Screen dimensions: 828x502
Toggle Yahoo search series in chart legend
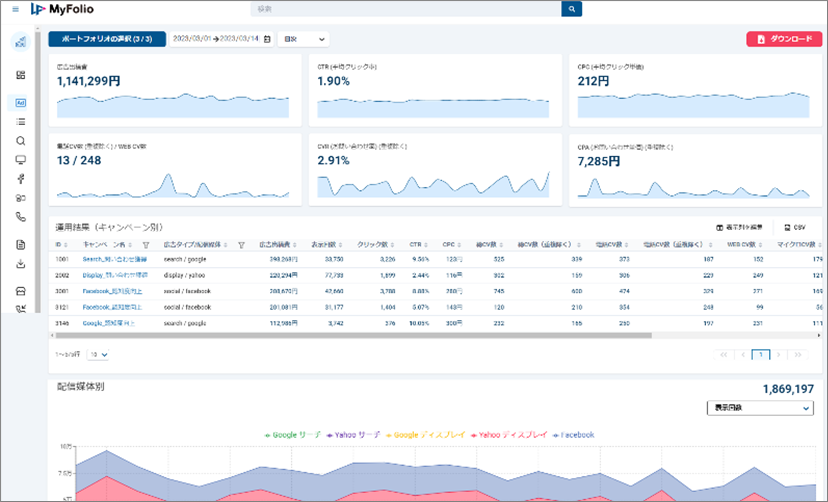coord(353,435)
